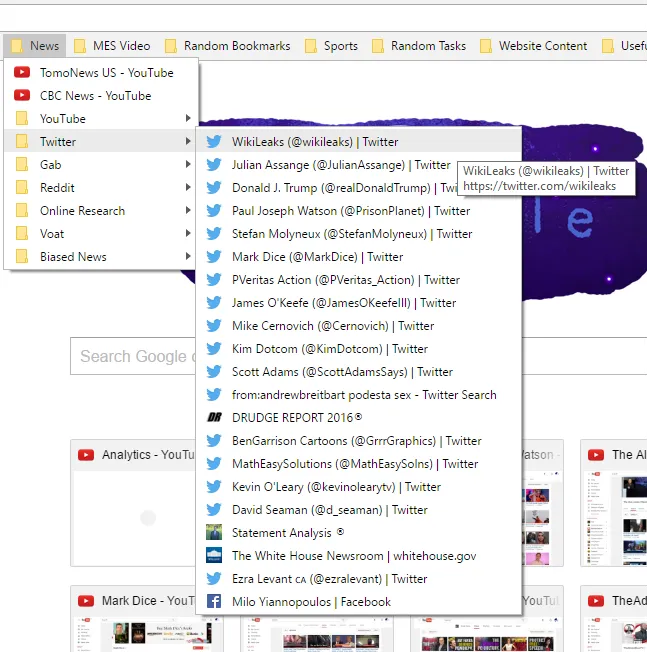
Task: Expand the Voat subfolder arrow
Action: 188,233
